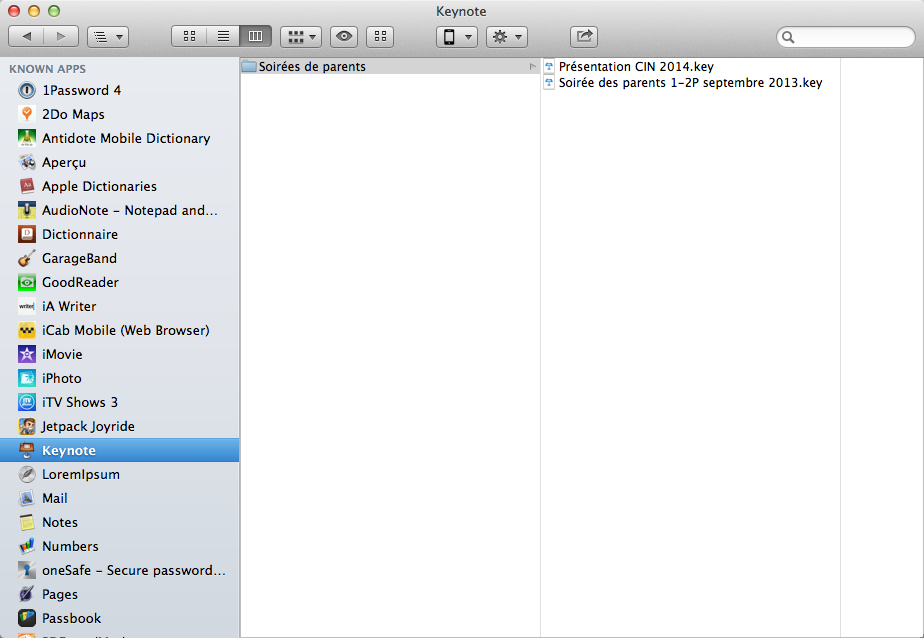924x638 pixels.
Task: Select Aperçu in the apps list
Action: click(x=120, y=163)
